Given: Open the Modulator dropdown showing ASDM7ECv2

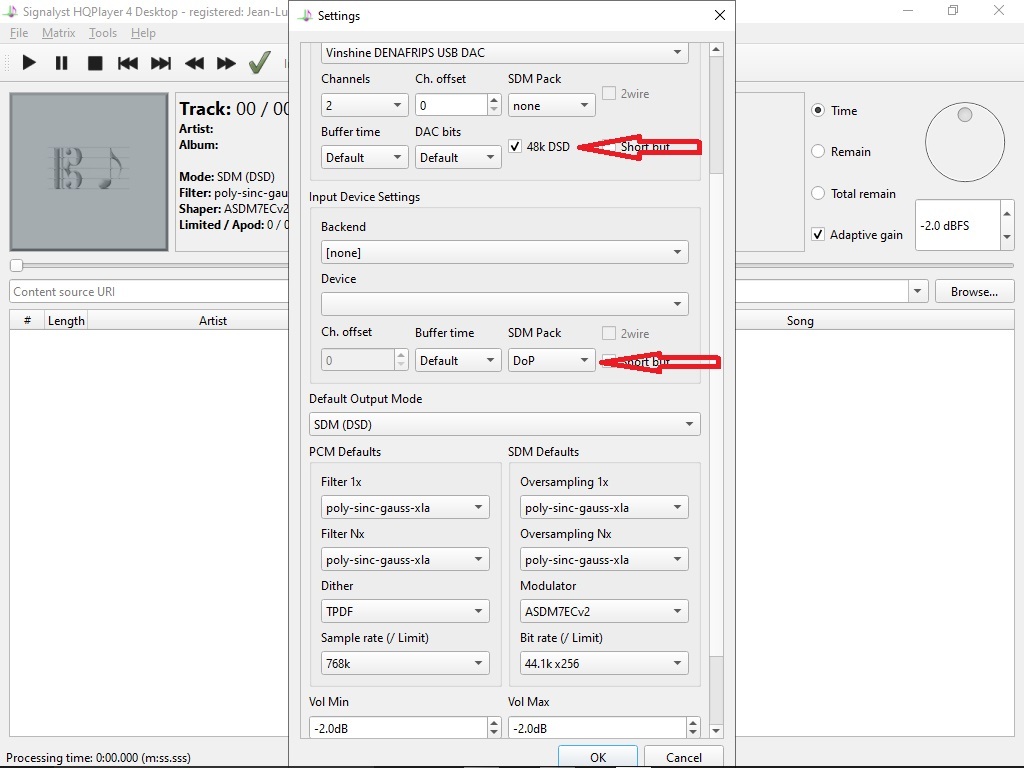Looking at the screenshot, I should point(604,611).
